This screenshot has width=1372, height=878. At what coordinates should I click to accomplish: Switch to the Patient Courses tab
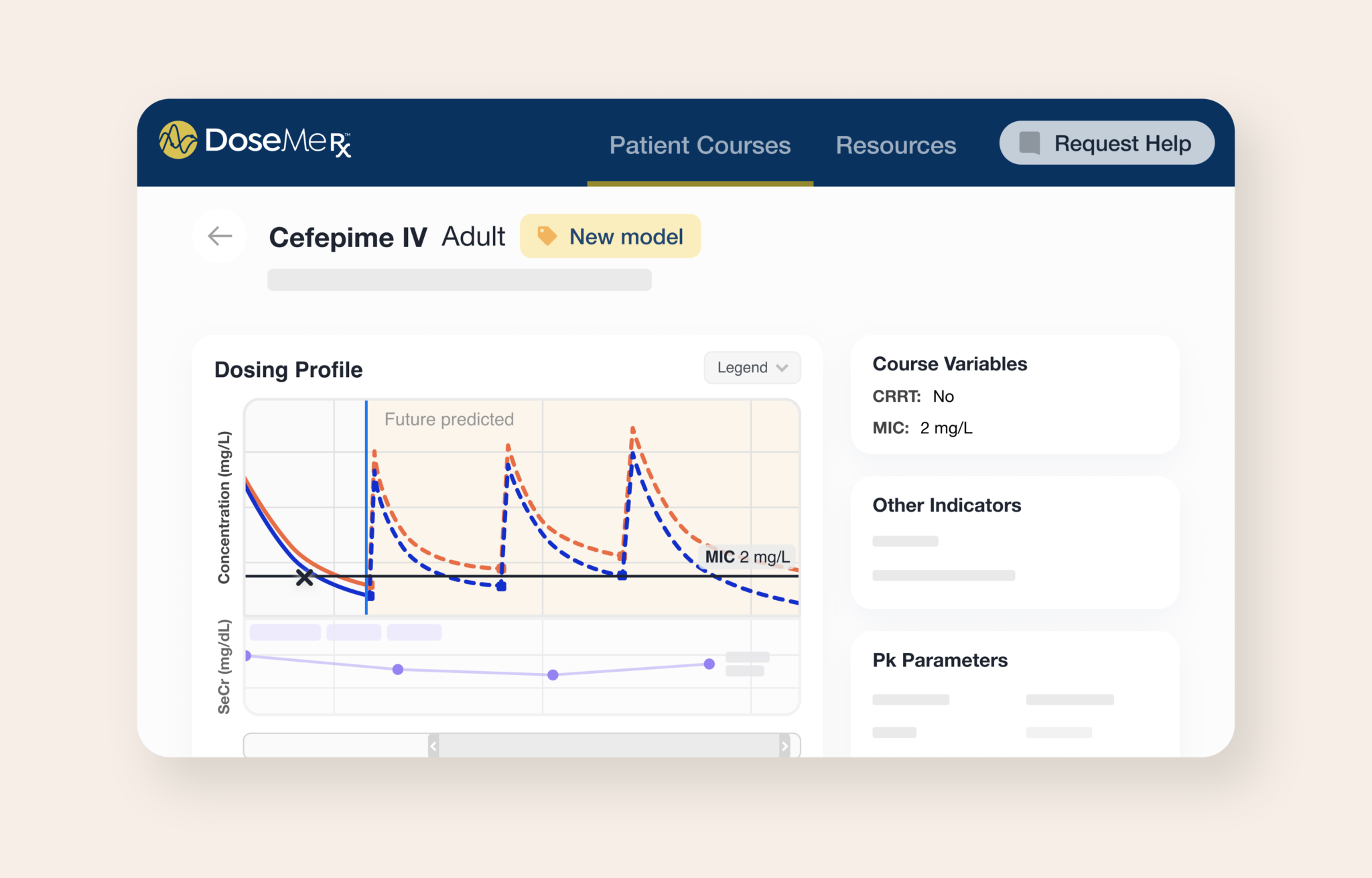click(700, 145)
